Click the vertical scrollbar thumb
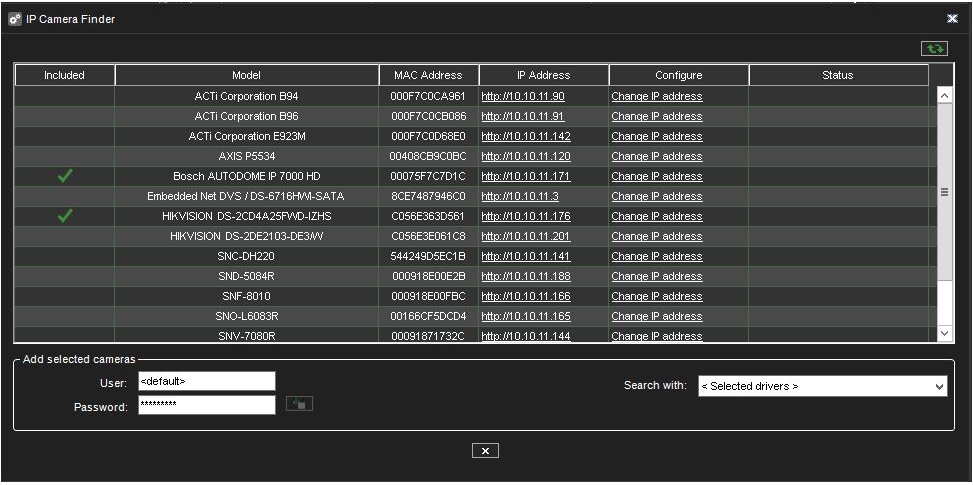 click(x=944, y=192)
